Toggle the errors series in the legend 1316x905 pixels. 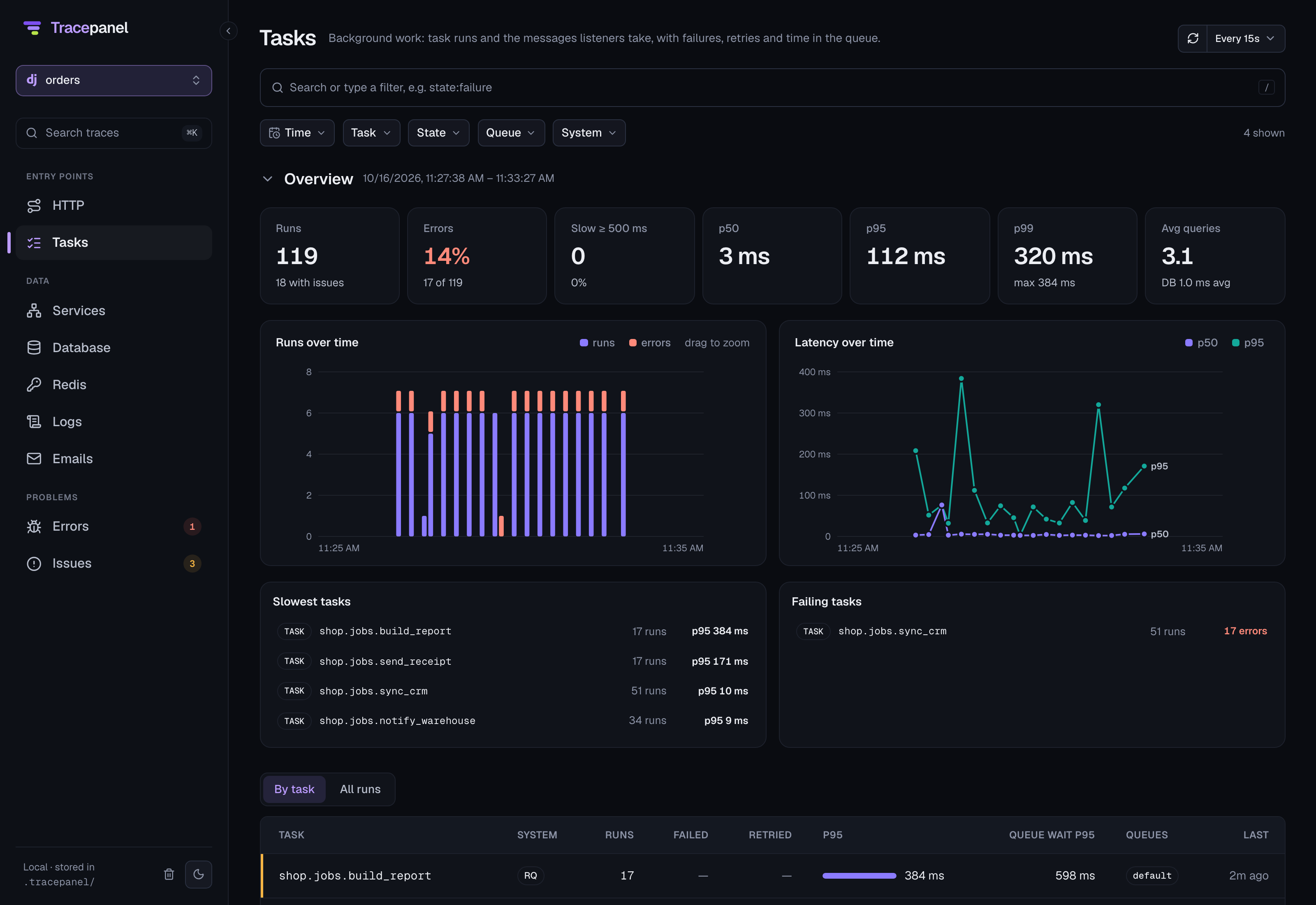[649, 343]
